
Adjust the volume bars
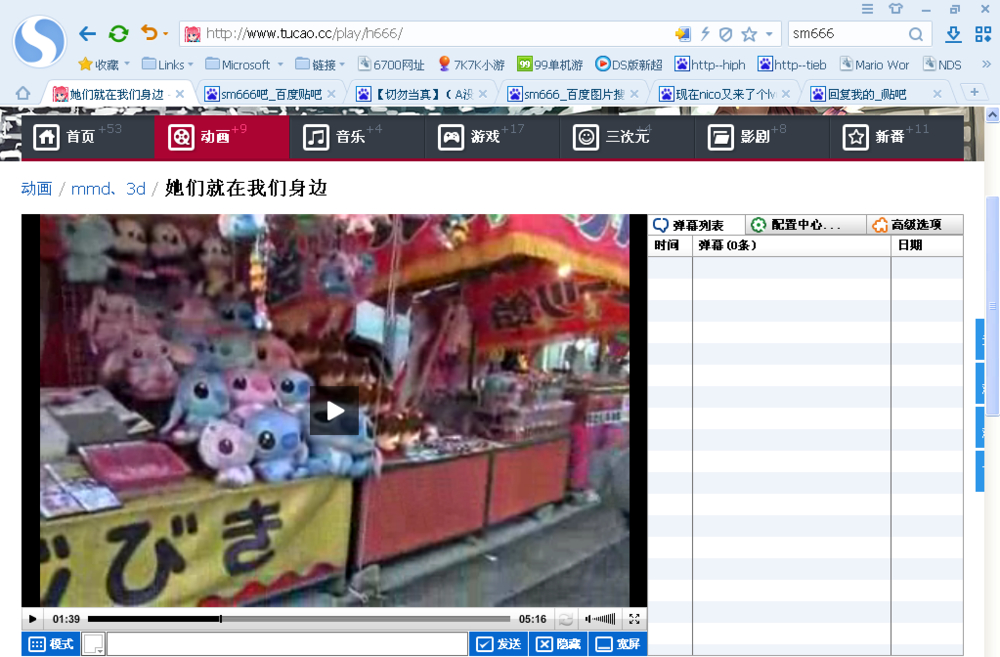(601, 619)
